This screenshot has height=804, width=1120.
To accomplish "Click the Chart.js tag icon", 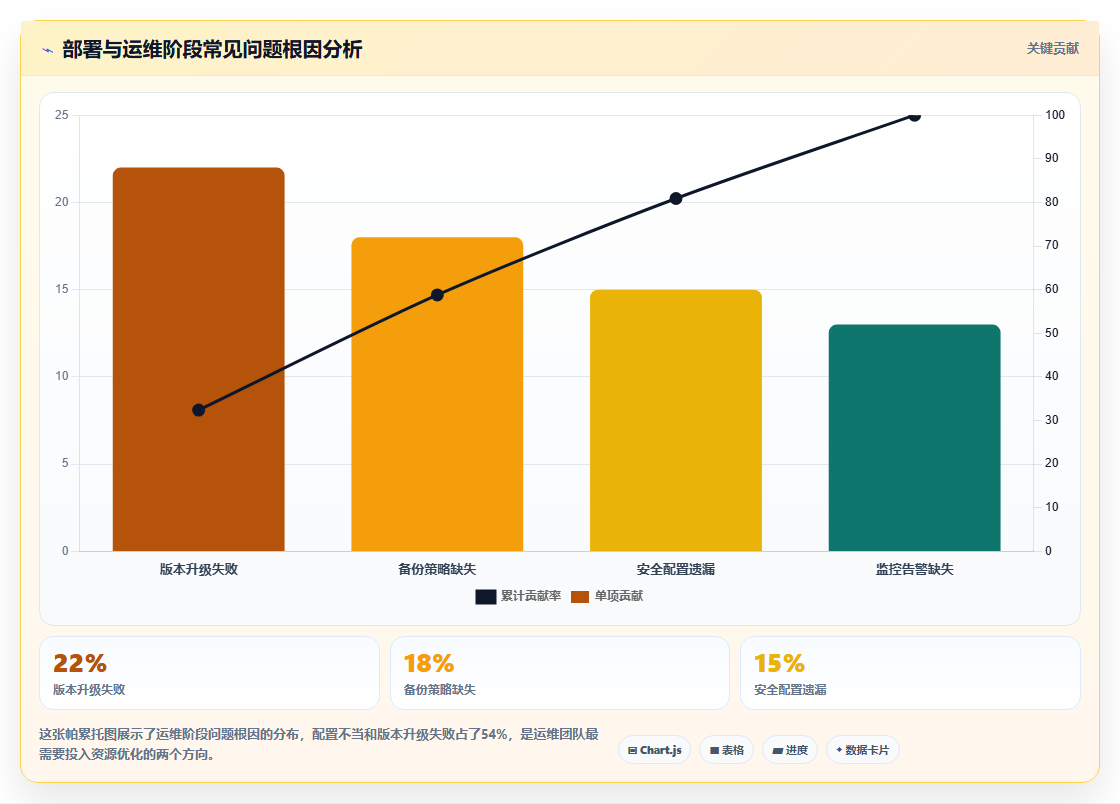I will coord(632,750).
